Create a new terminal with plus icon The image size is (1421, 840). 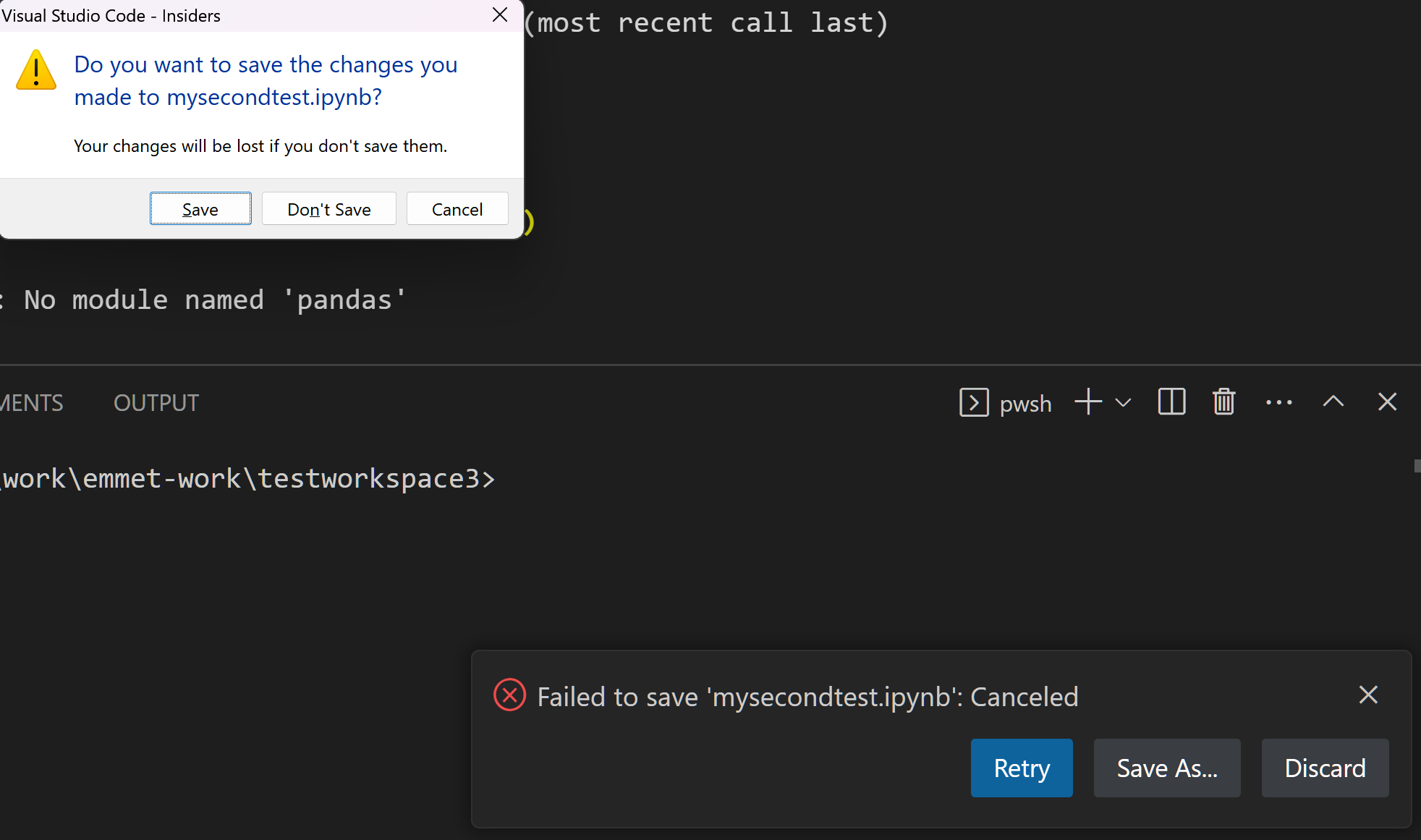[1088, 402]
